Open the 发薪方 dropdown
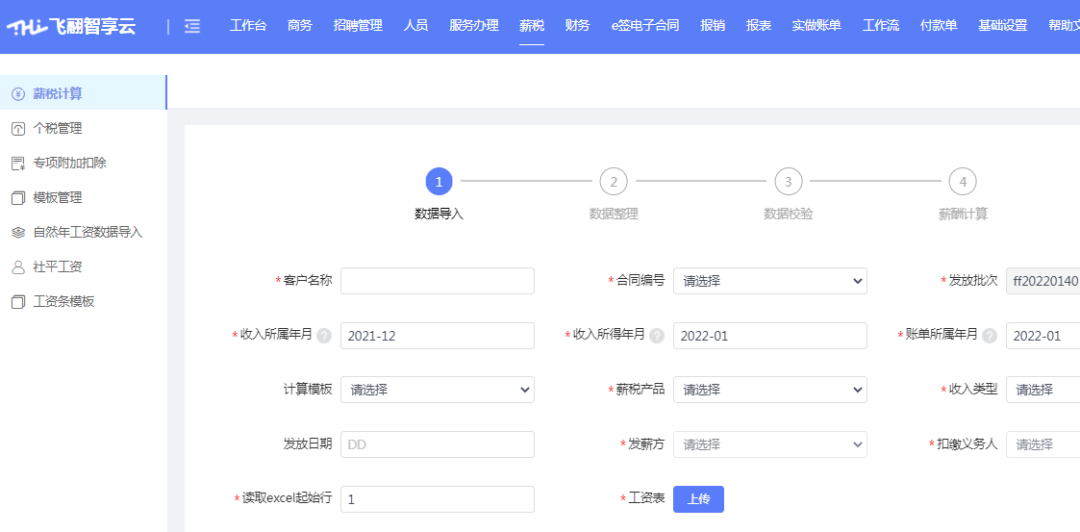 (x=770, y=444)
